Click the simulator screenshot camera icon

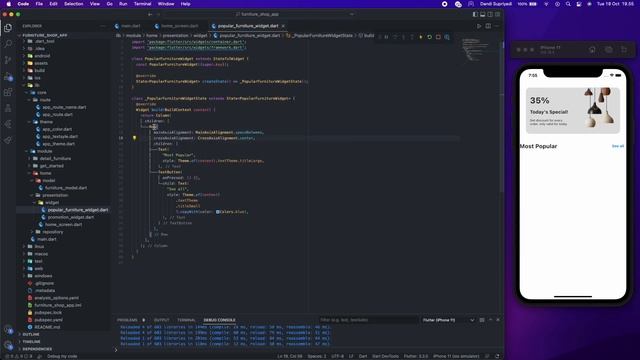(x=609, y=49)
